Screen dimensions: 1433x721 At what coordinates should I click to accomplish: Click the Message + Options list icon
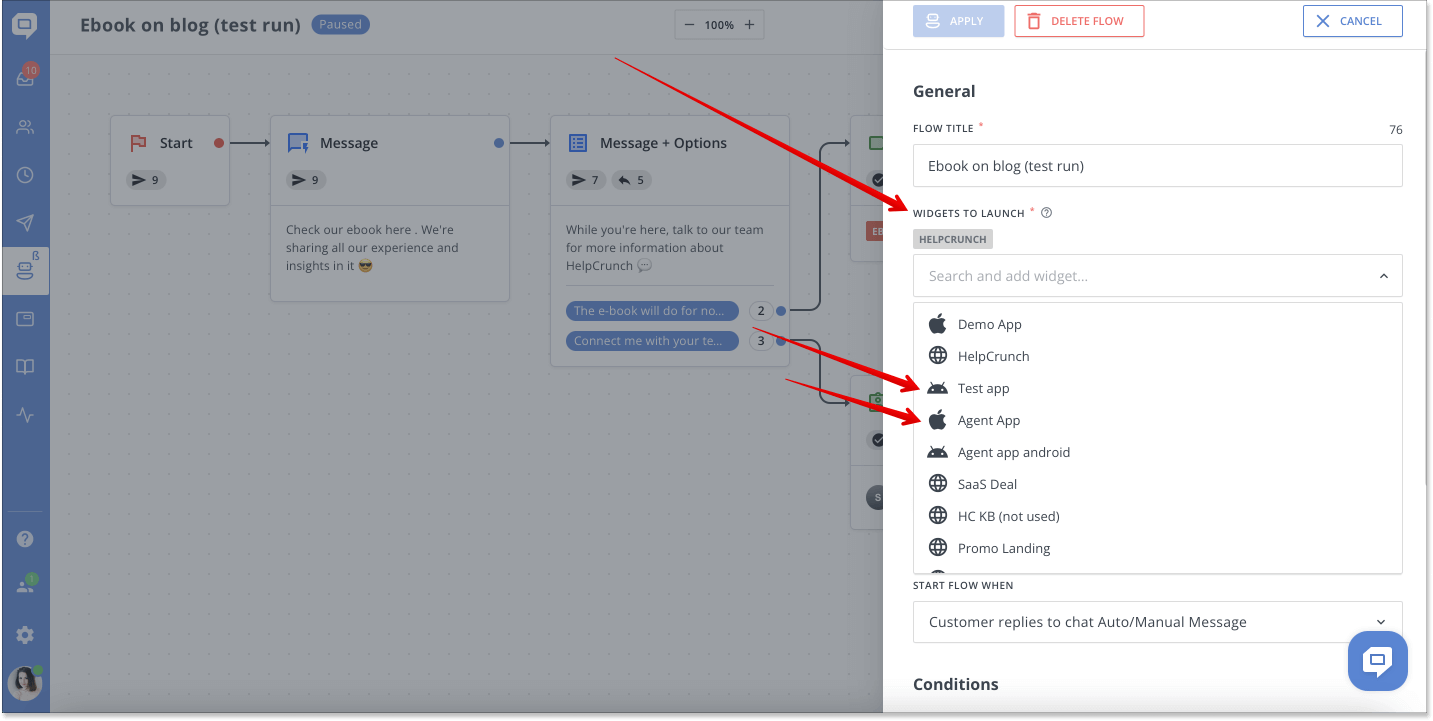[578, 143]
